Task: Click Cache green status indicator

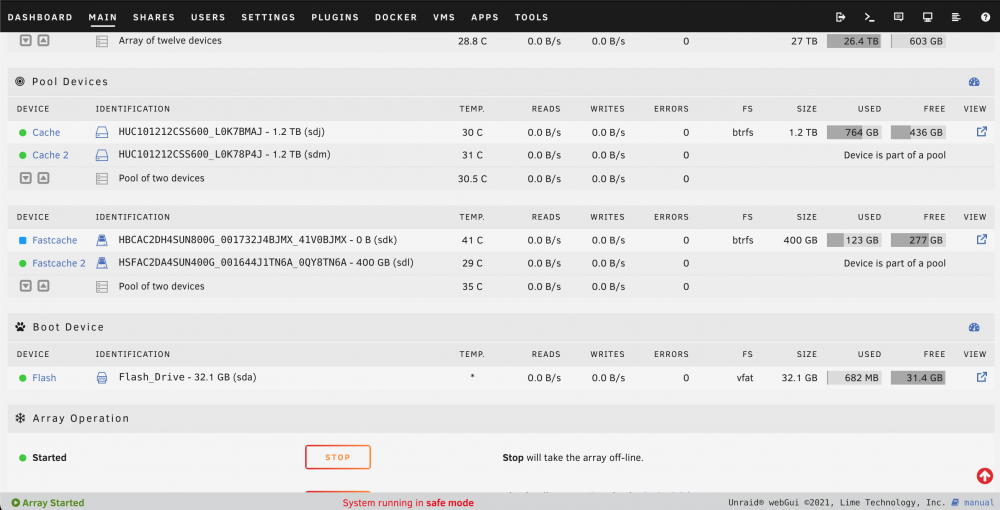Action: [x=22, y=133]
